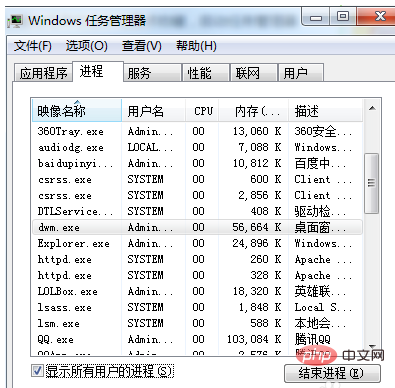The height and width of the screenshot is (388, 395).
Task: Close the Windows 任务管理器 window
Action: click(x=377, y=17)
